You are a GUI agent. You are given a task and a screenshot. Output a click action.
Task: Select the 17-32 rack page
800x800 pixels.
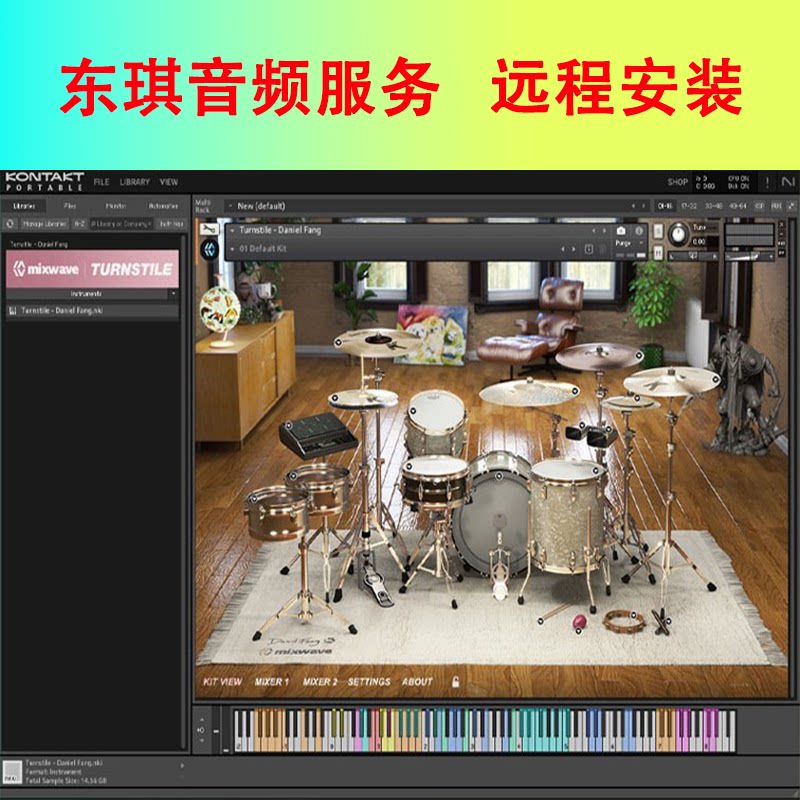click(x=689, y=206)
